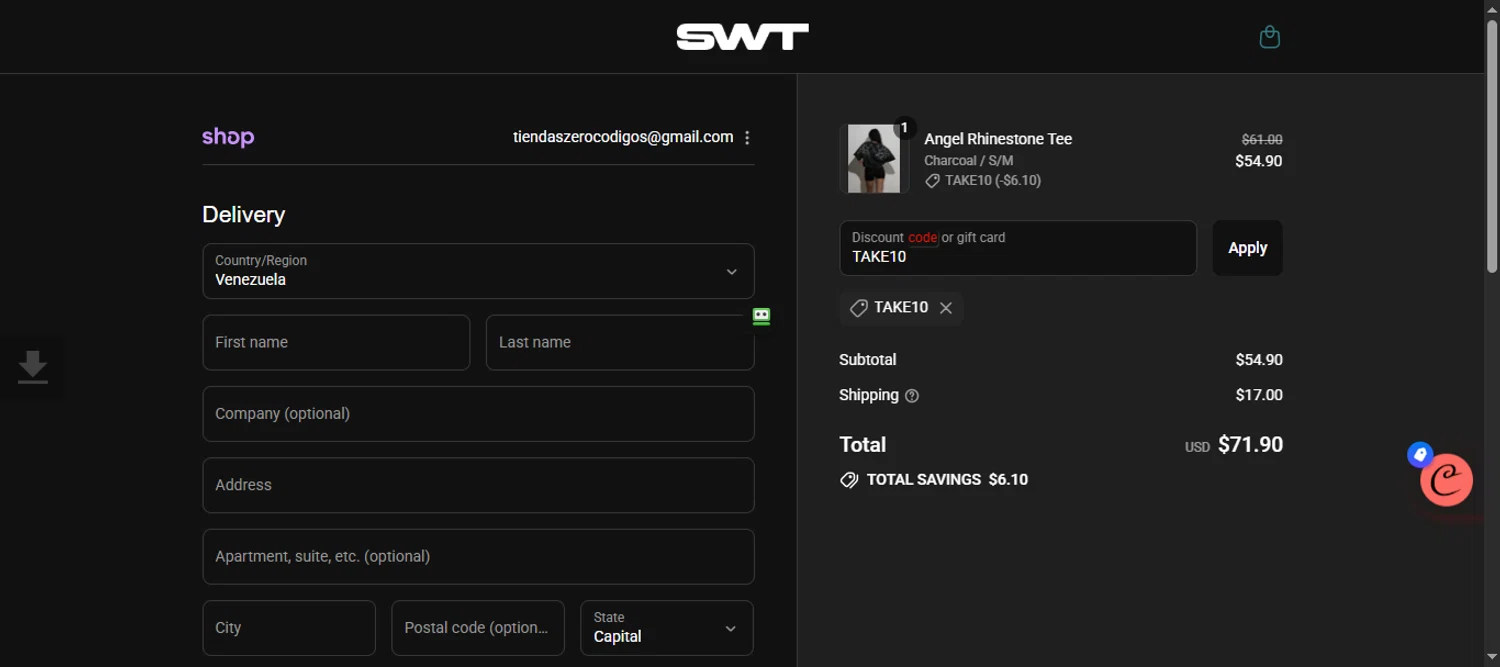Apply the discount code
The width and height of the screenshot is (1500, 667).
tap(1247, 248)
